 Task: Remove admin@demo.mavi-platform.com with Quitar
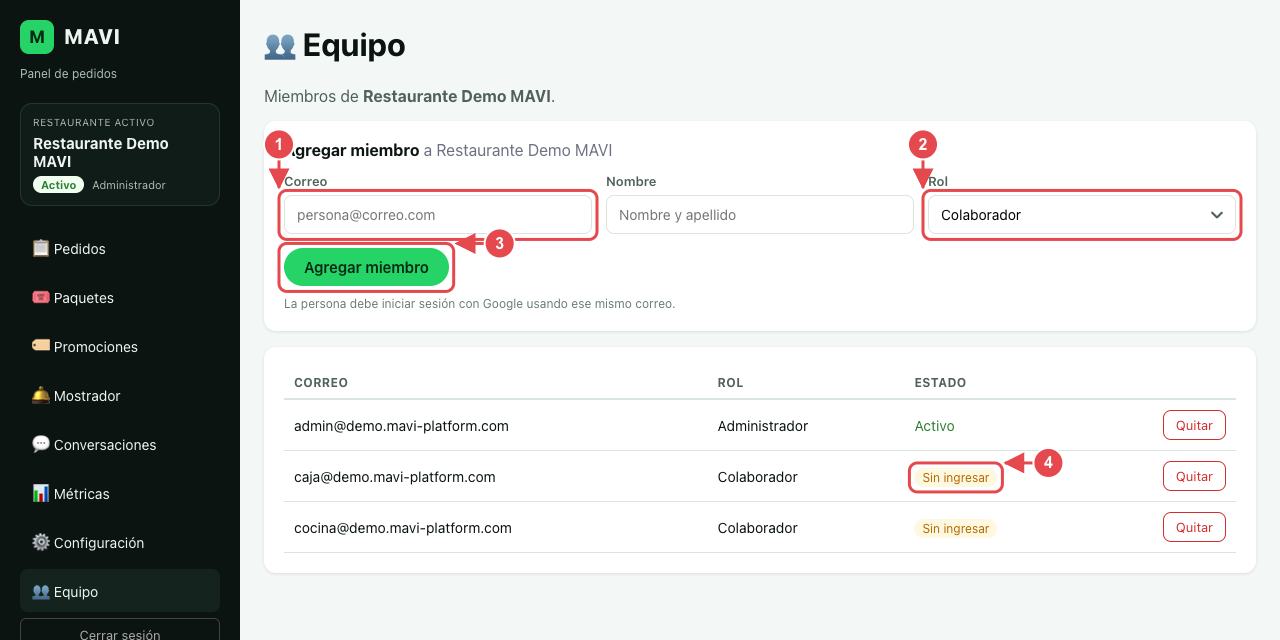point(1194,425)
